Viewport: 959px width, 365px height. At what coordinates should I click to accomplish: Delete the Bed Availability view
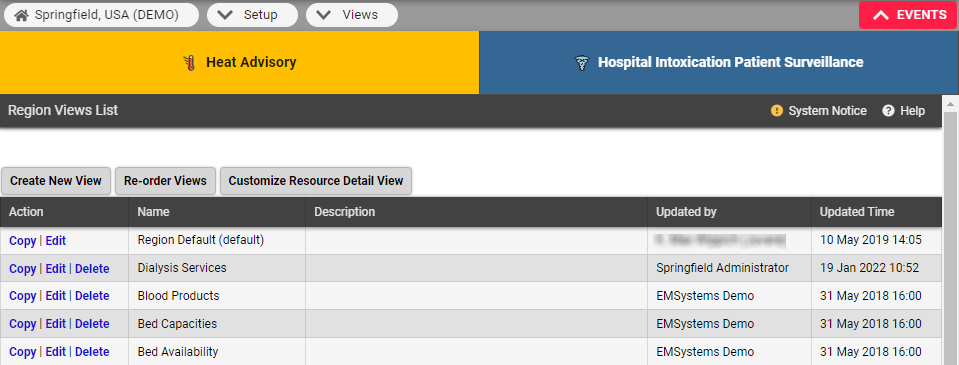92,352
